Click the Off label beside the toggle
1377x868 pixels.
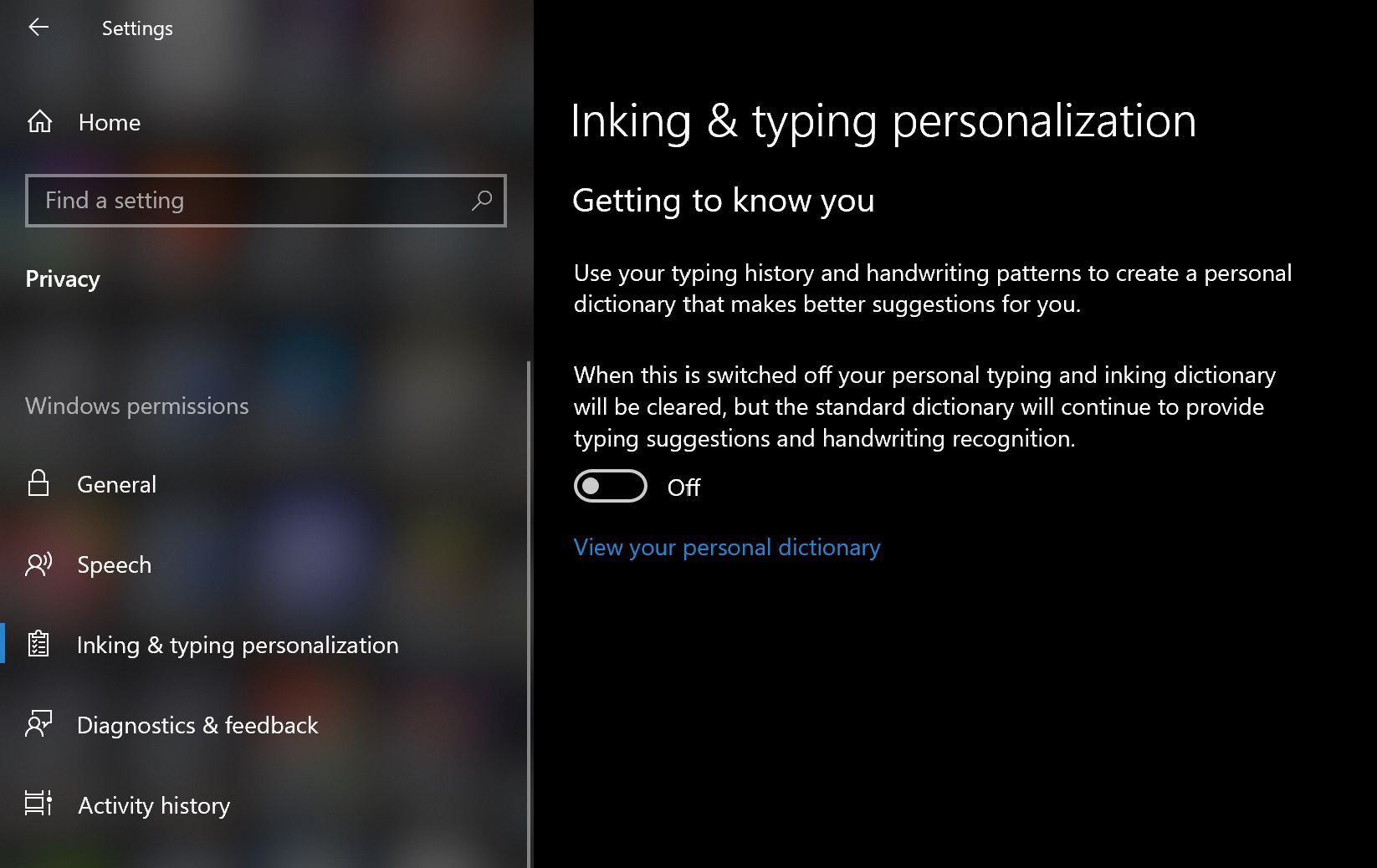click(683, 488)
